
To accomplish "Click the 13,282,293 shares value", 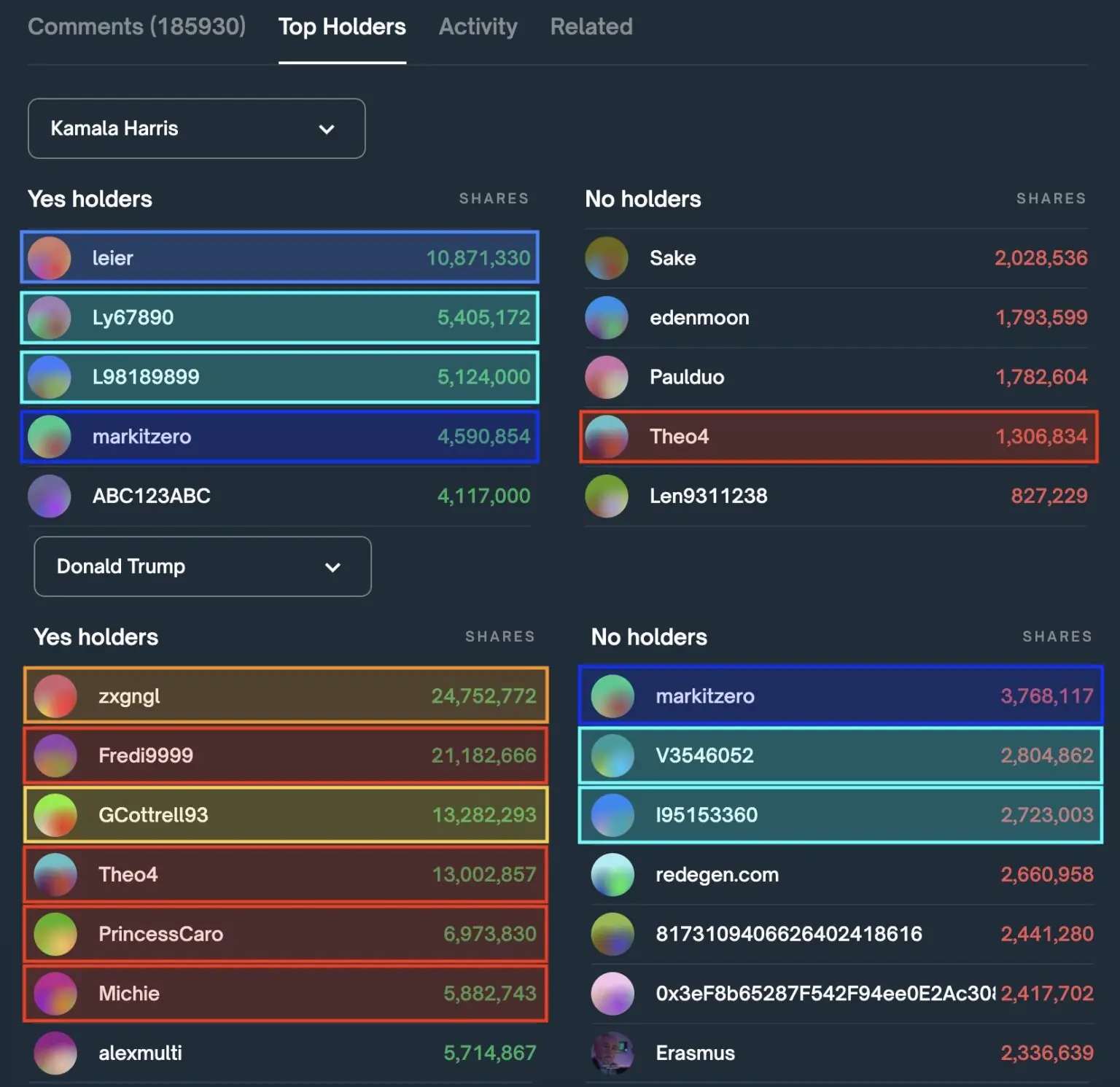I will click(484, 815).
